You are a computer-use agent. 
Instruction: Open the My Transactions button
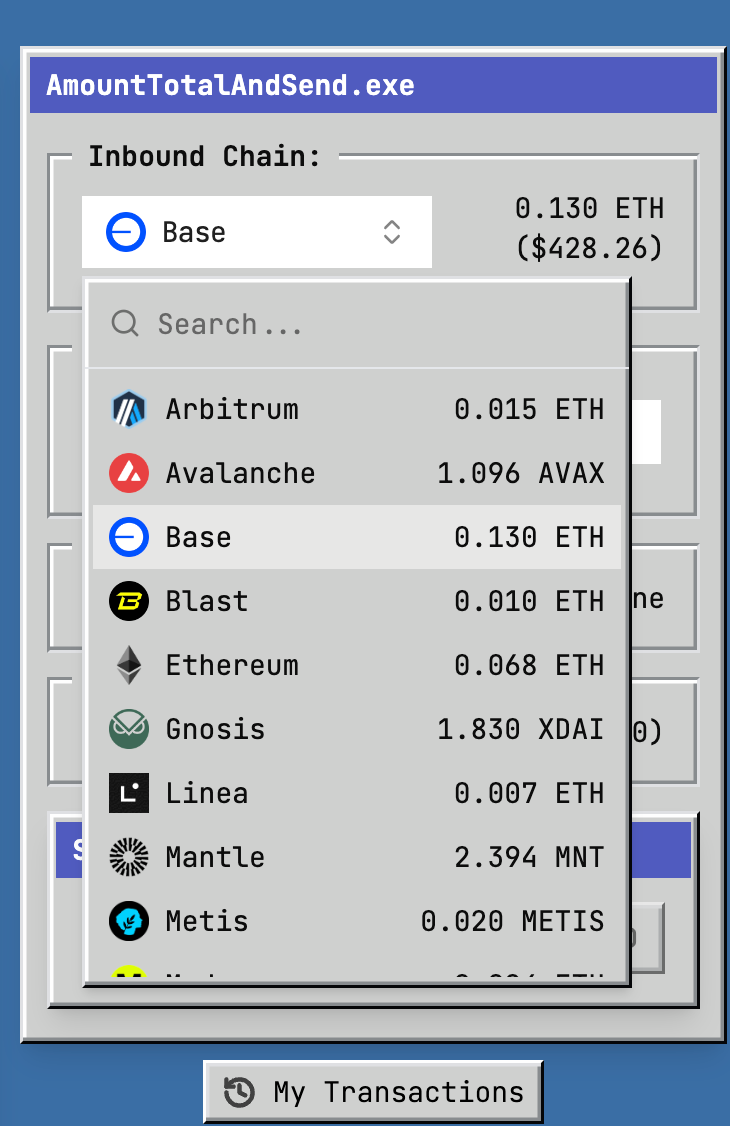[373, 1092]
